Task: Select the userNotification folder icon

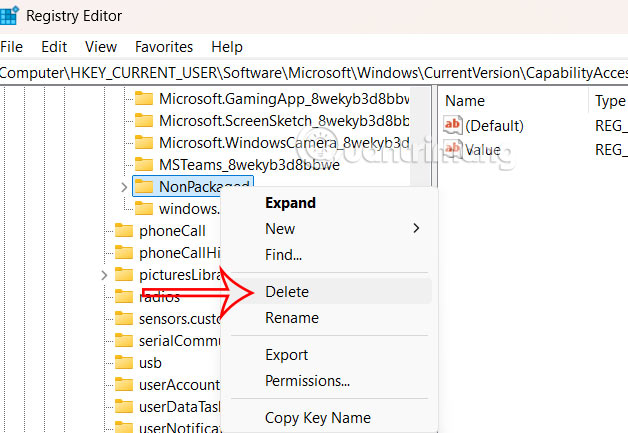Action: (x=124, y=427)
